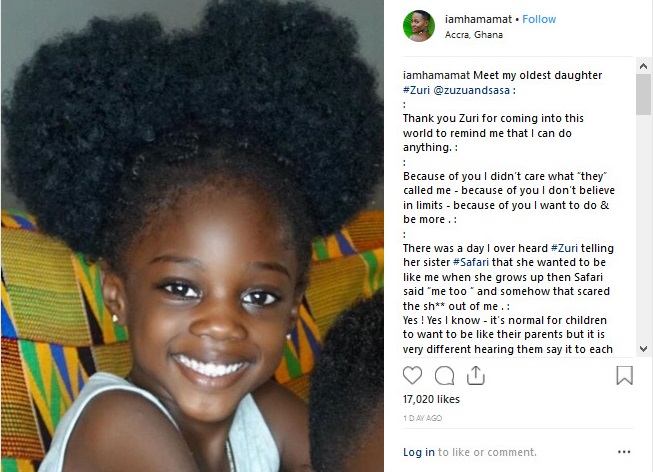The width and height of the screenshot is (653, 472).
Task: Open comments via the speech bubble icon
Action: (444, 375)
